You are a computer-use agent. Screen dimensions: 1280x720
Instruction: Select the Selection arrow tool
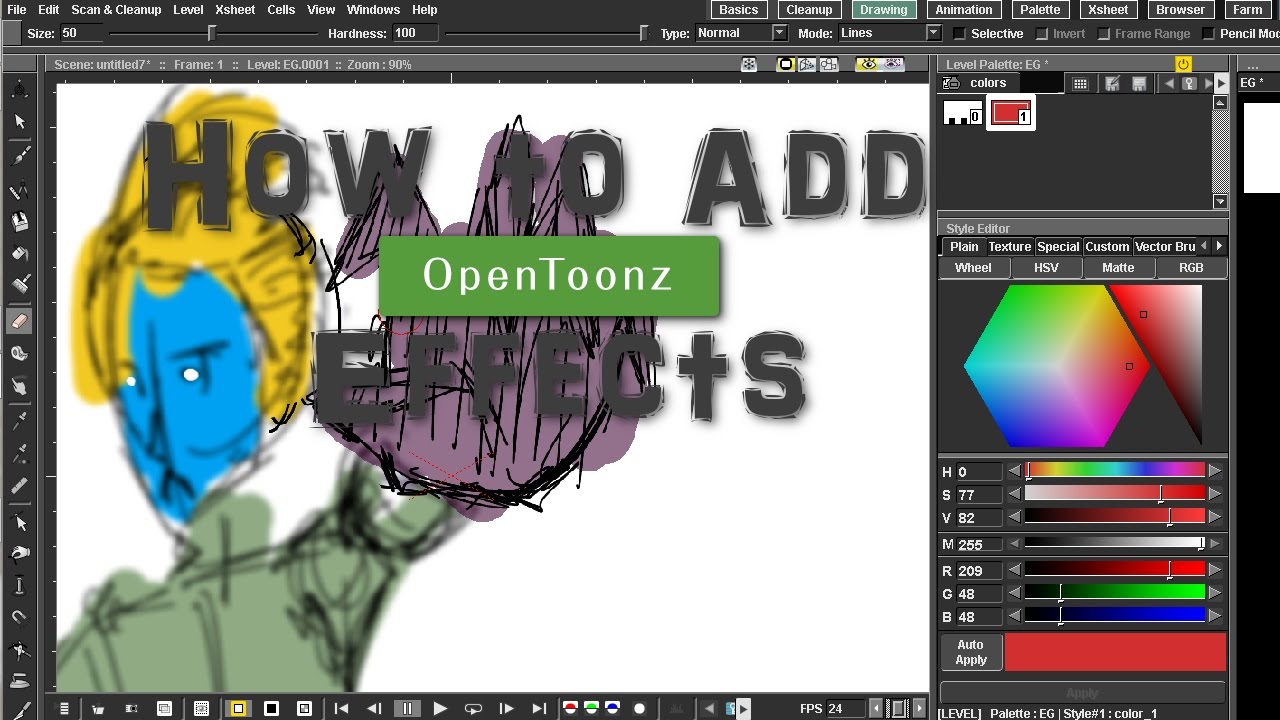pyautogui.click(x=19, y=122)
